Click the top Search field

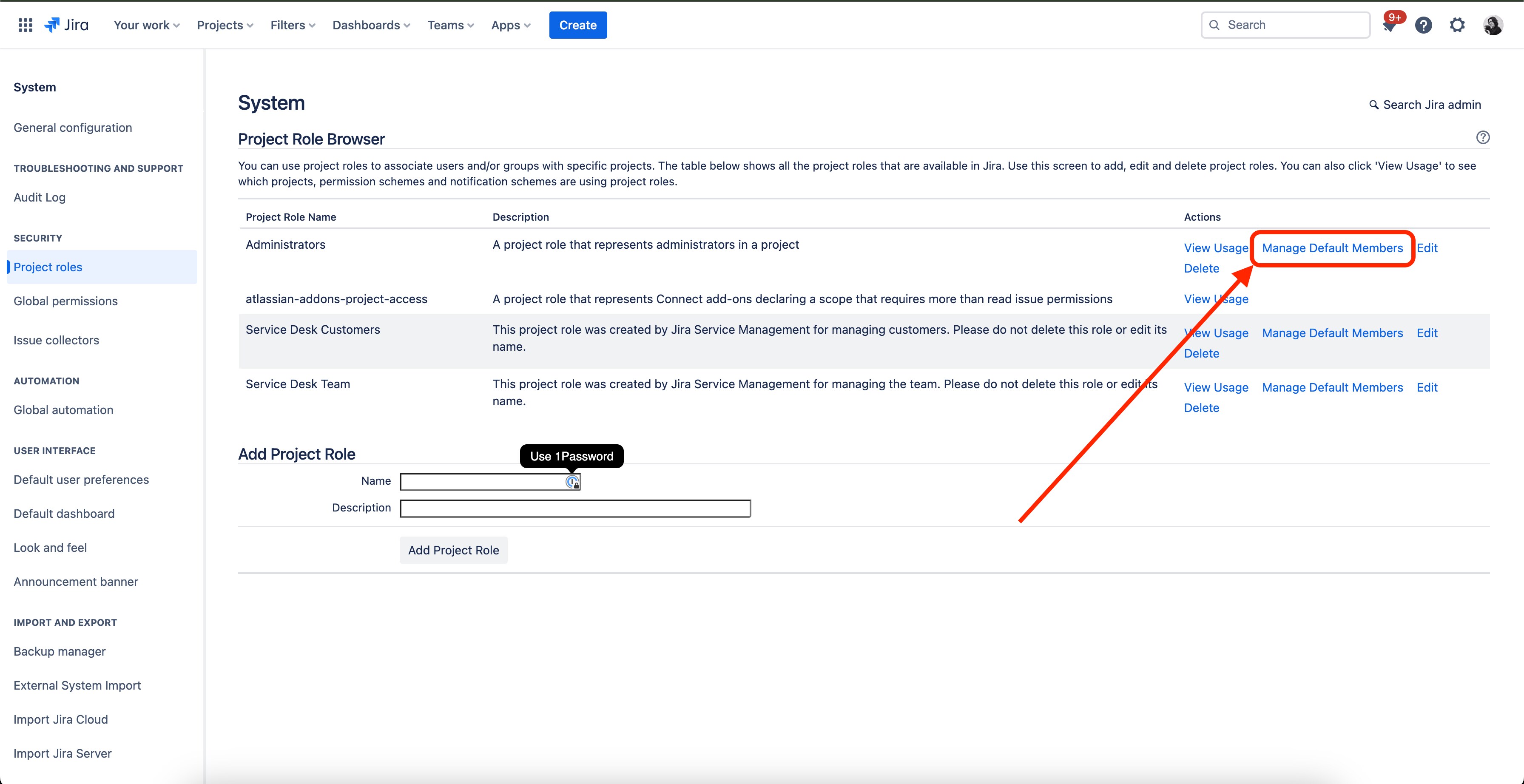[x=1285, y=25]
